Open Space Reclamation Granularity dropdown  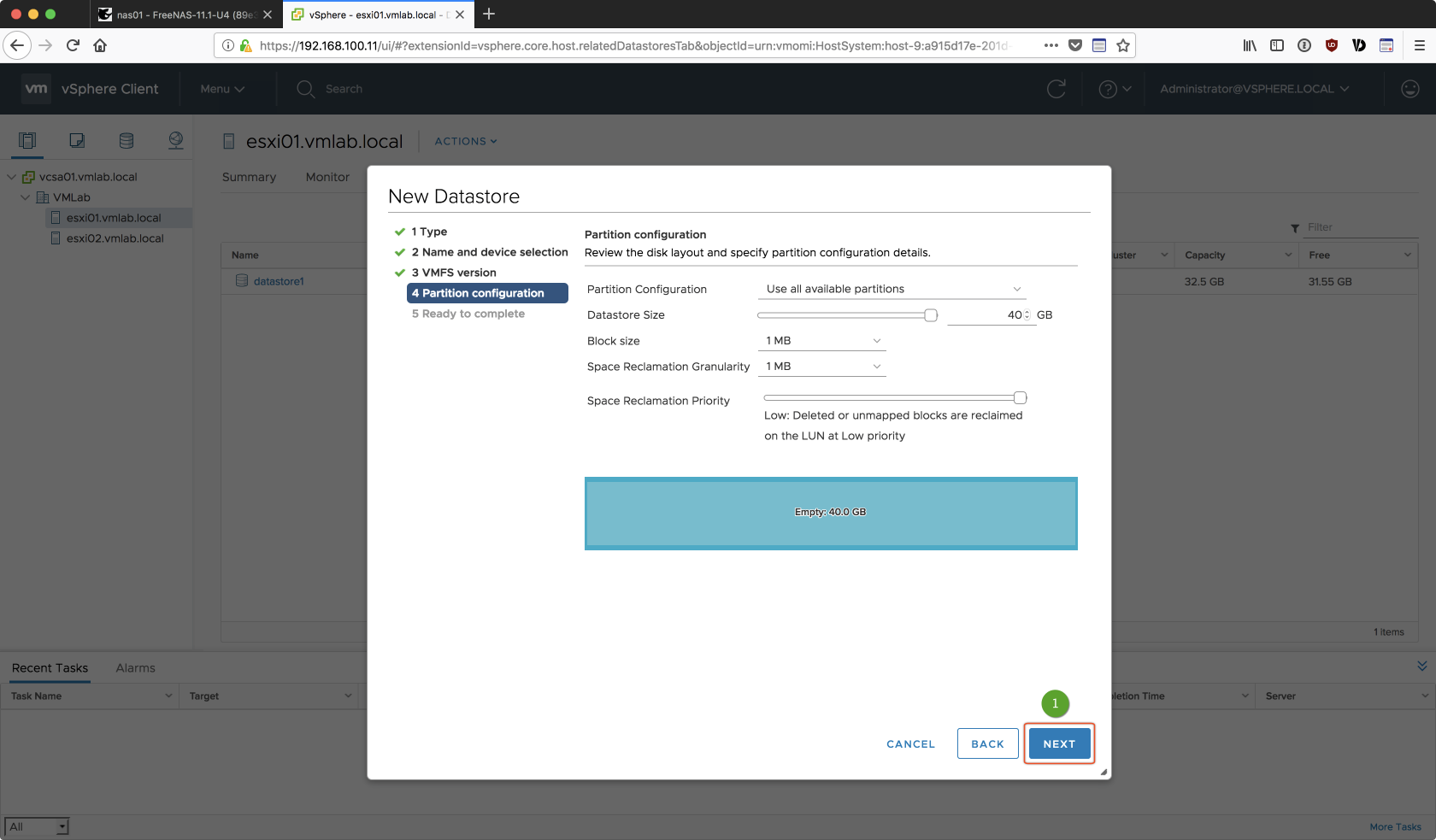click(x=822, y=367)
